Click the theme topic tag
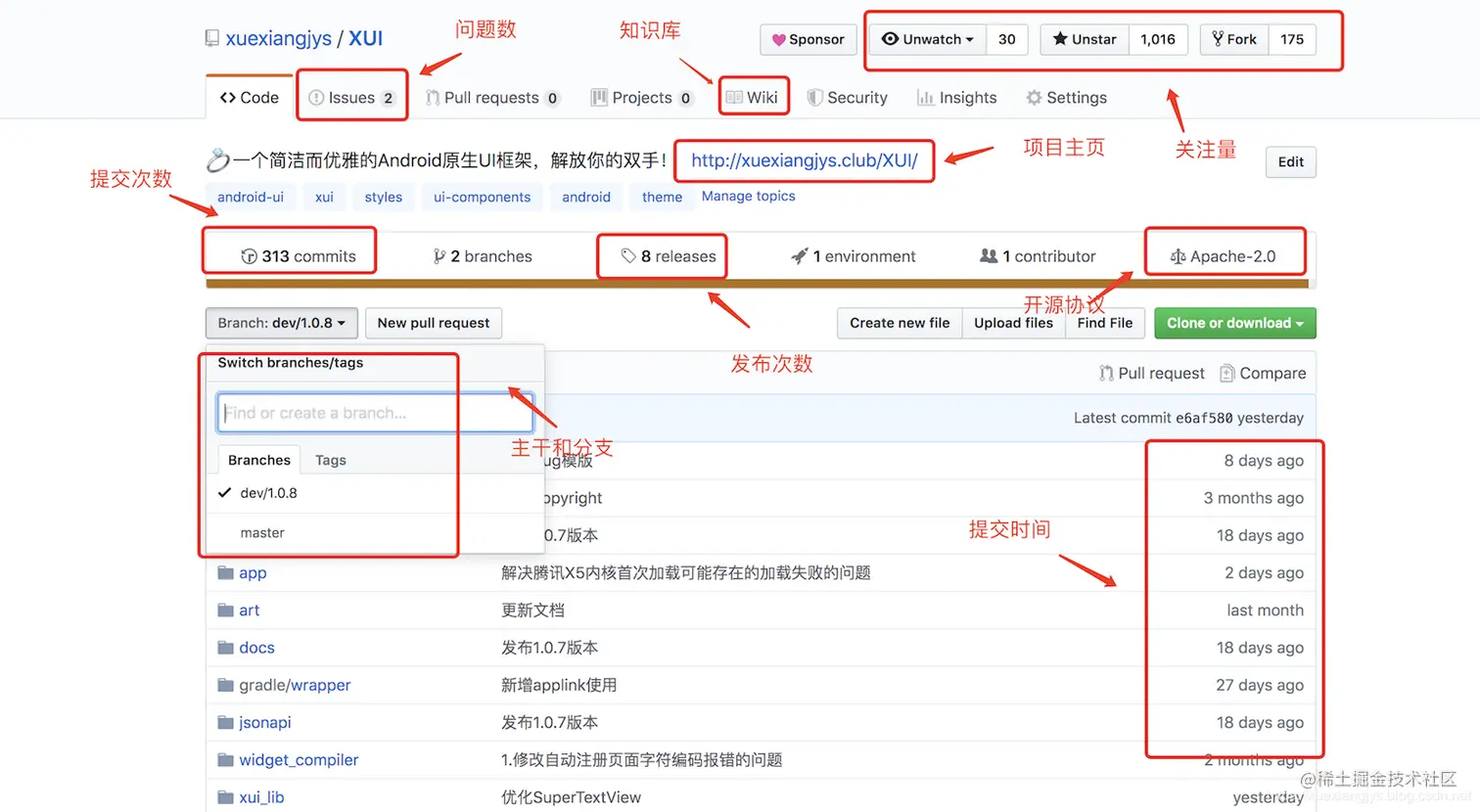Image resolution: width=1480 pixels, height=812 pixels. (x=663, y=197)
